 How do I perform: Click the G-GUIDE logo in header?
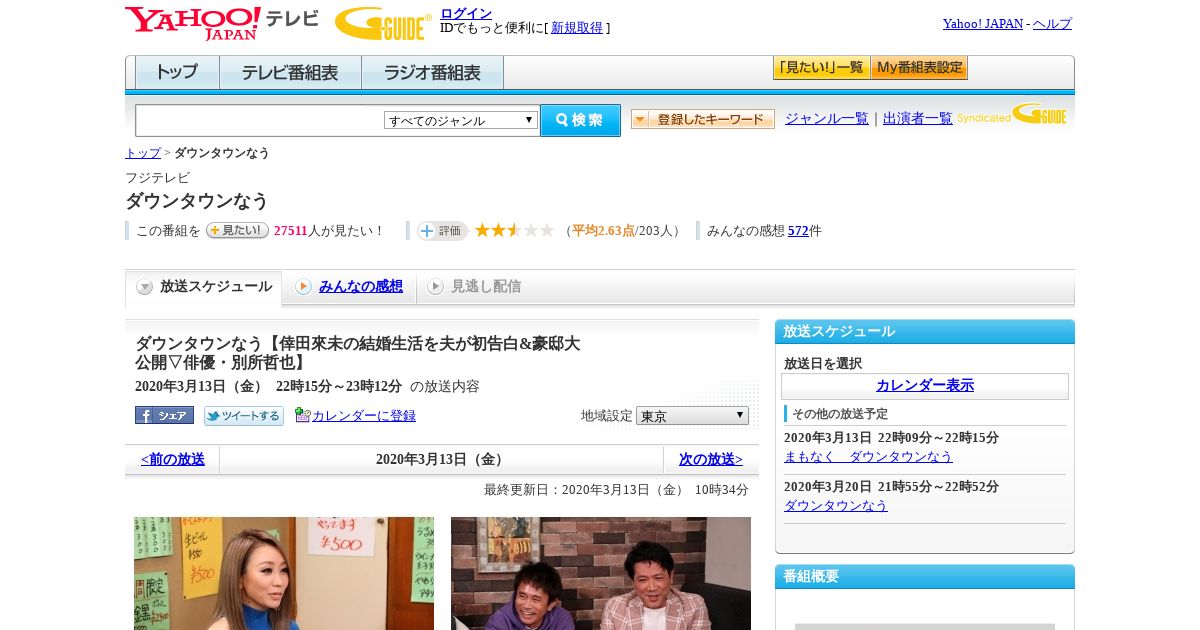click(383, 23)
